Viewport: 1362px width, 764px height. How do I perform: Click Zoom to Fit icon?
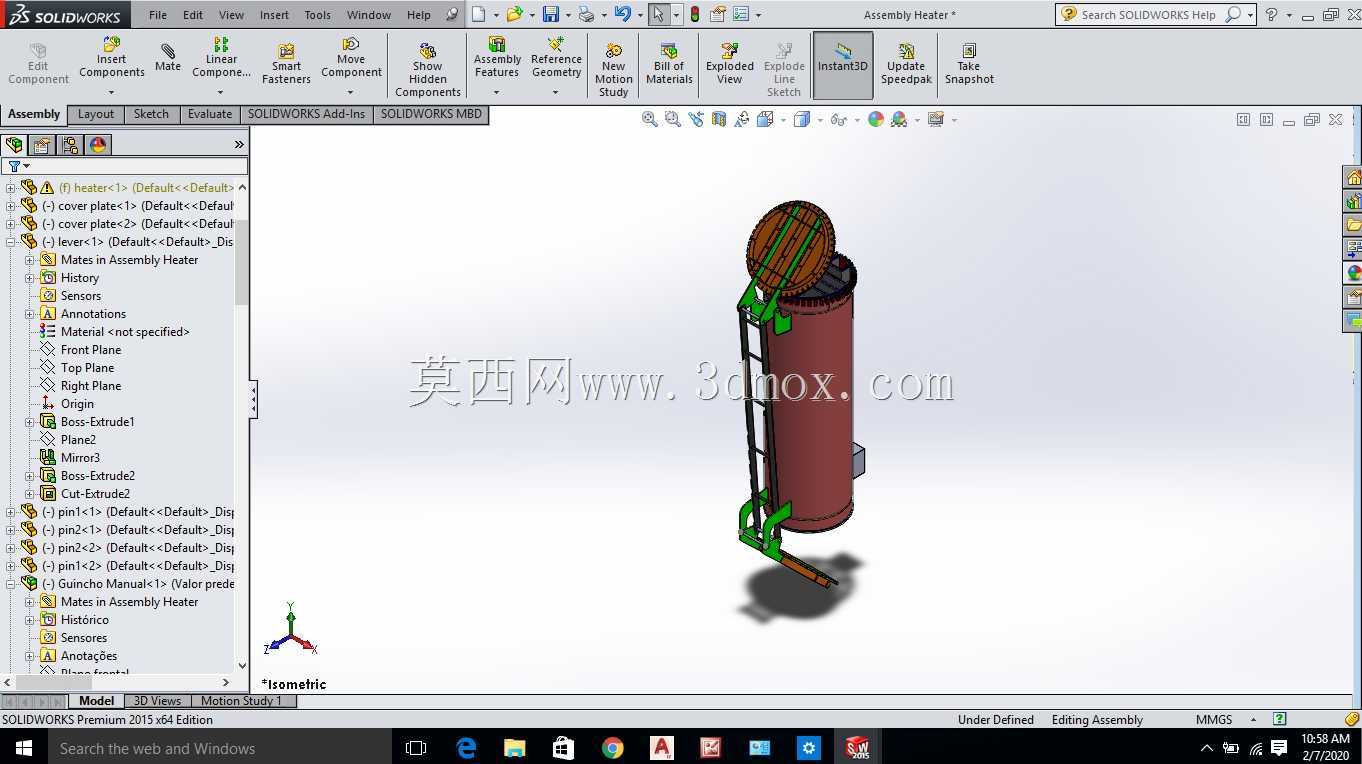pyautogui.click(x=650, y=119)
